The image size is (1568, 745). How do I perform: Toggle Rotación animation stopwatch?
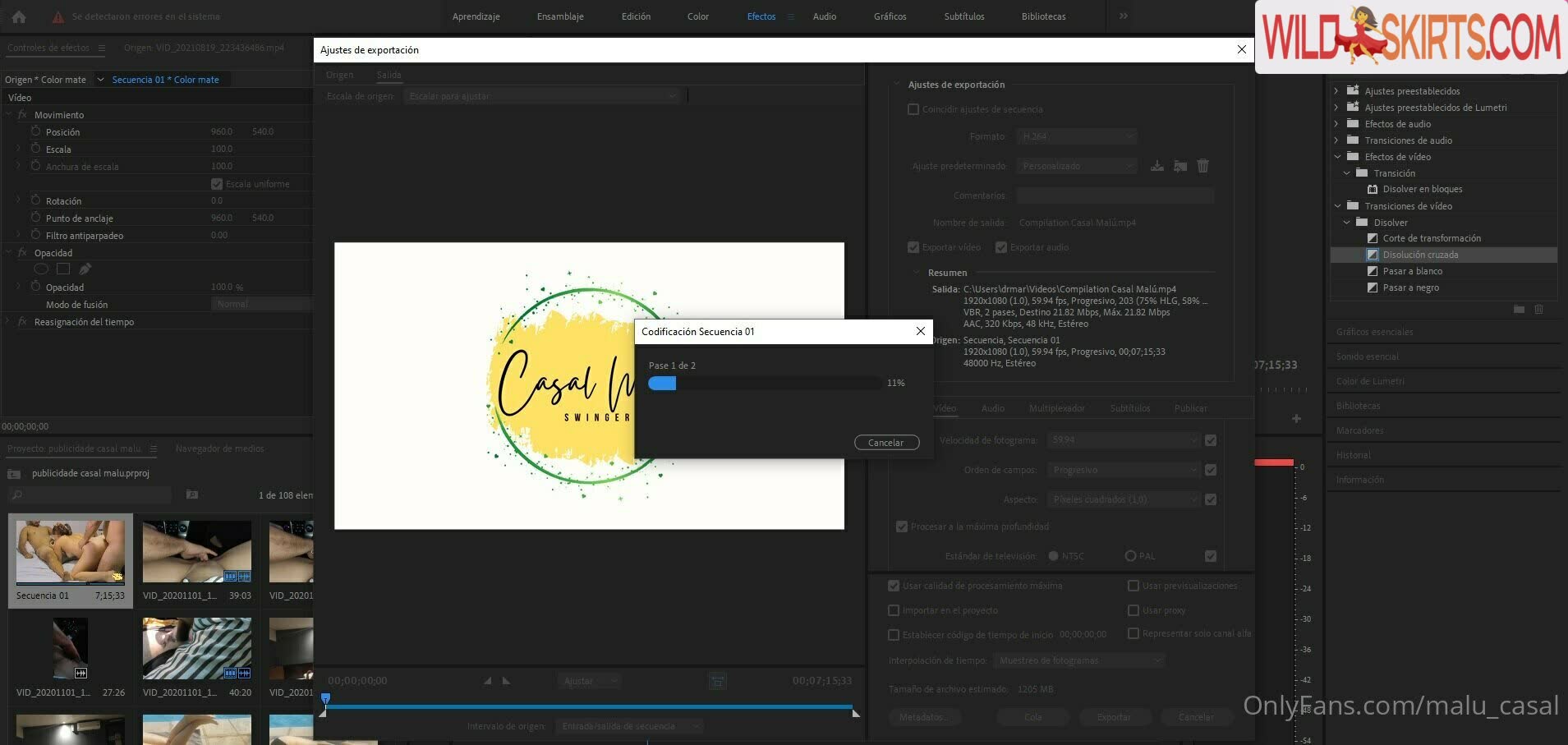36,200
